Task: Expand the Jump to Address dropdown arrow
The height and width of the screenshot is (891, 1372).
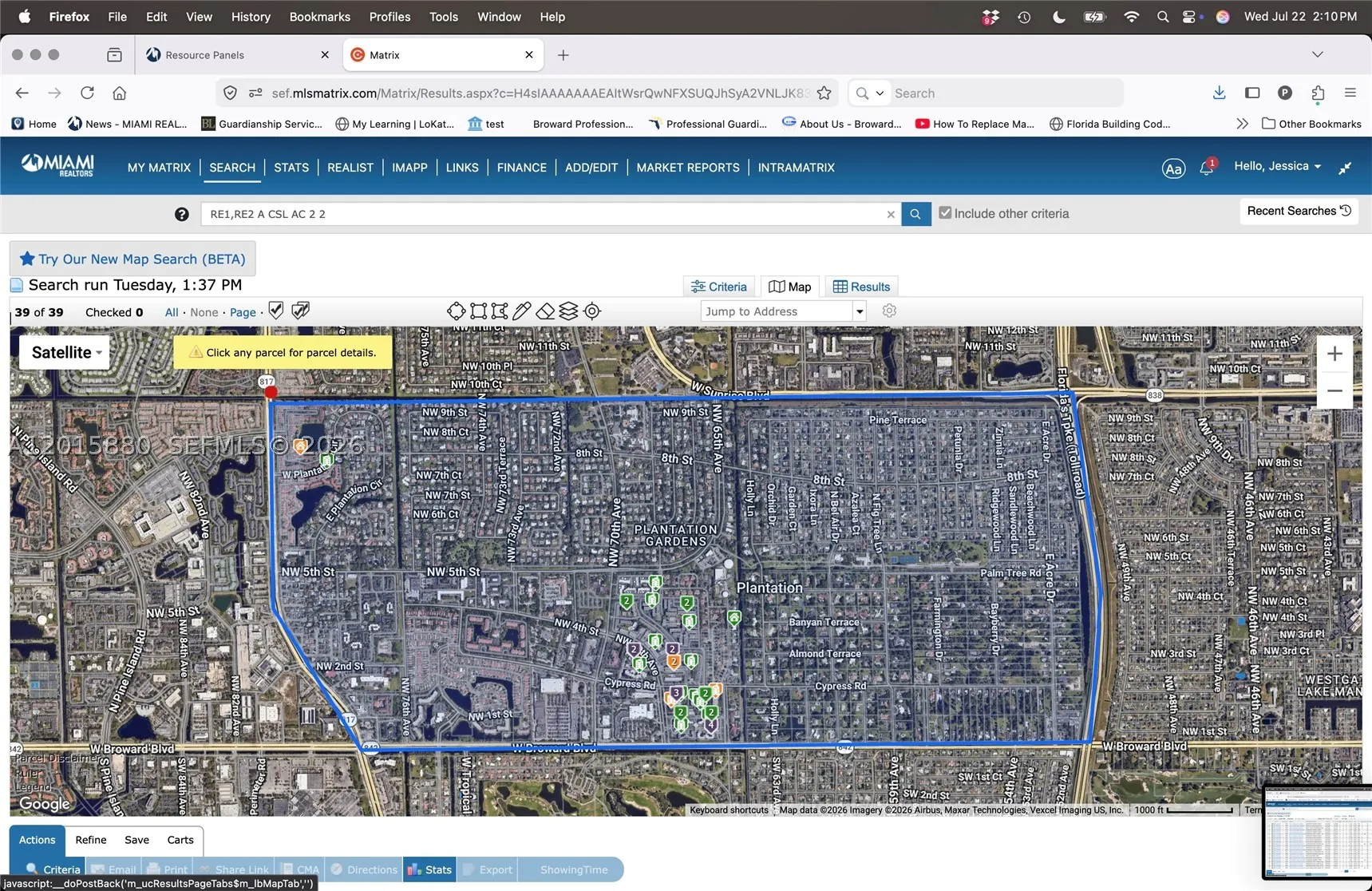Action: point(860,311)
